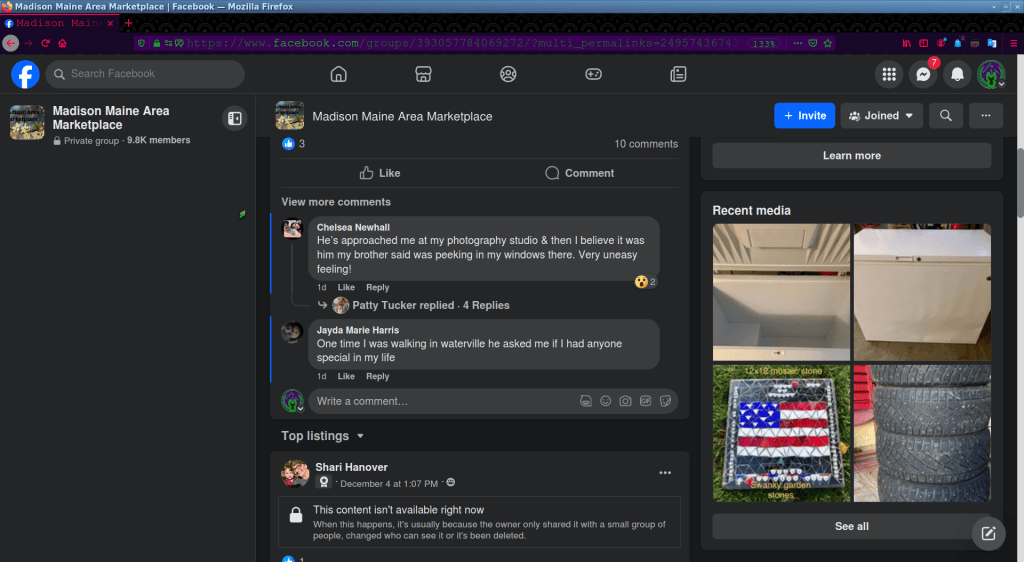Viewport: 1024px width, 562px height.
Task: Expand the Joined dropdown
Action: click(881, 116)
